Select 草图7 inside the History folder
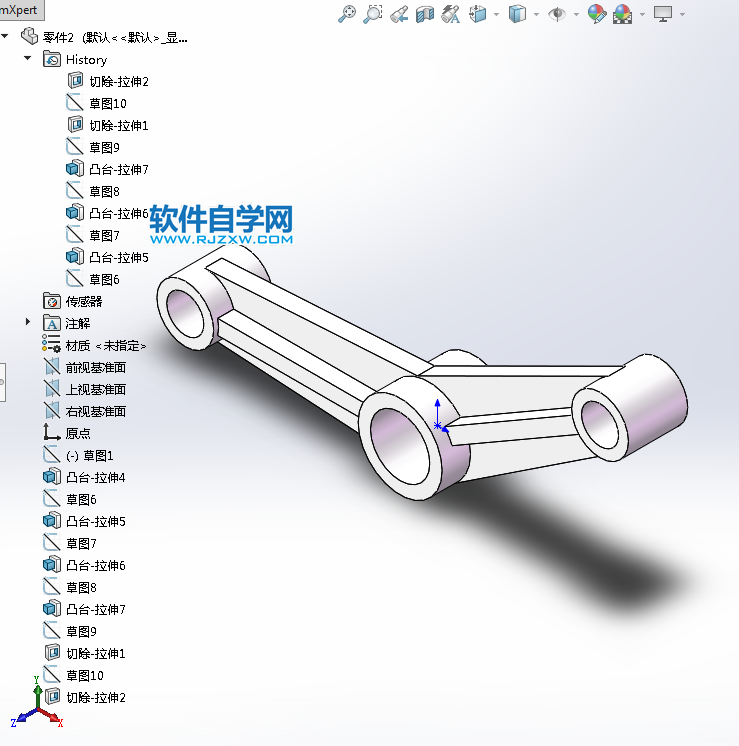The width and height of the screenshot is (739, 746). pos(93,235)
